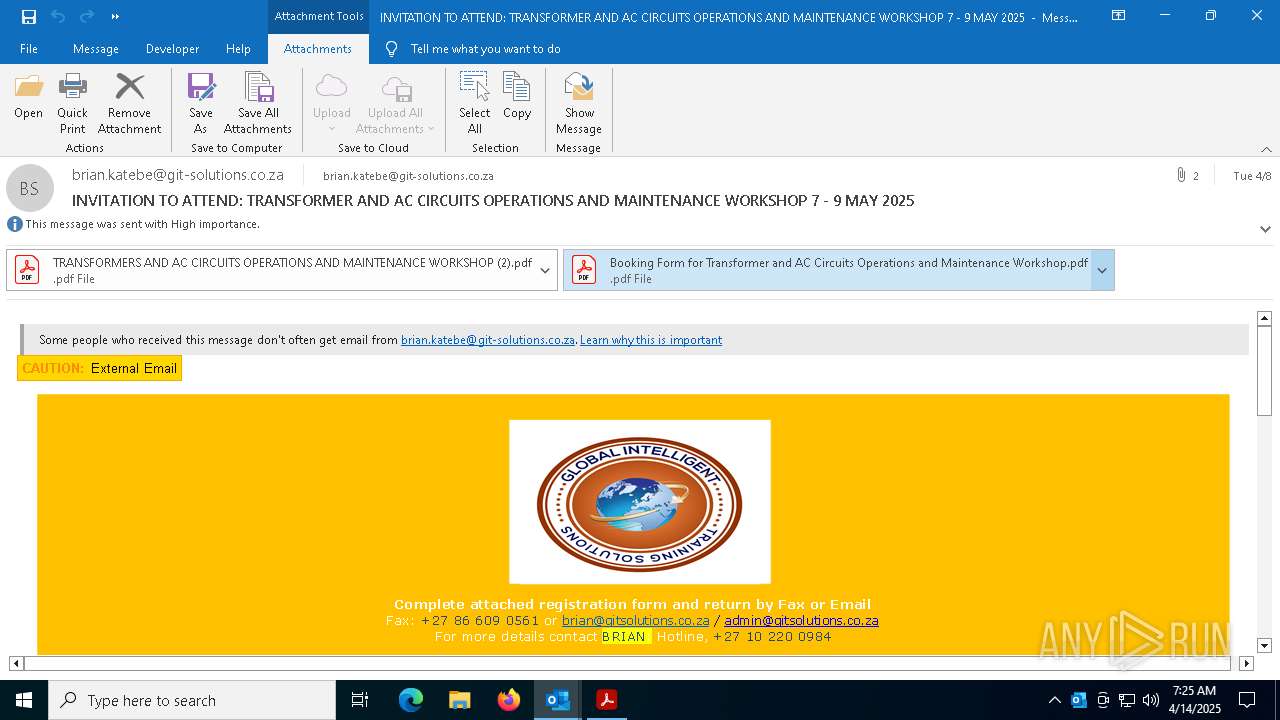The image size is (1280, 720).
Task: Click the vertical scrollbar thumb
Action: tap(1264, 370)
